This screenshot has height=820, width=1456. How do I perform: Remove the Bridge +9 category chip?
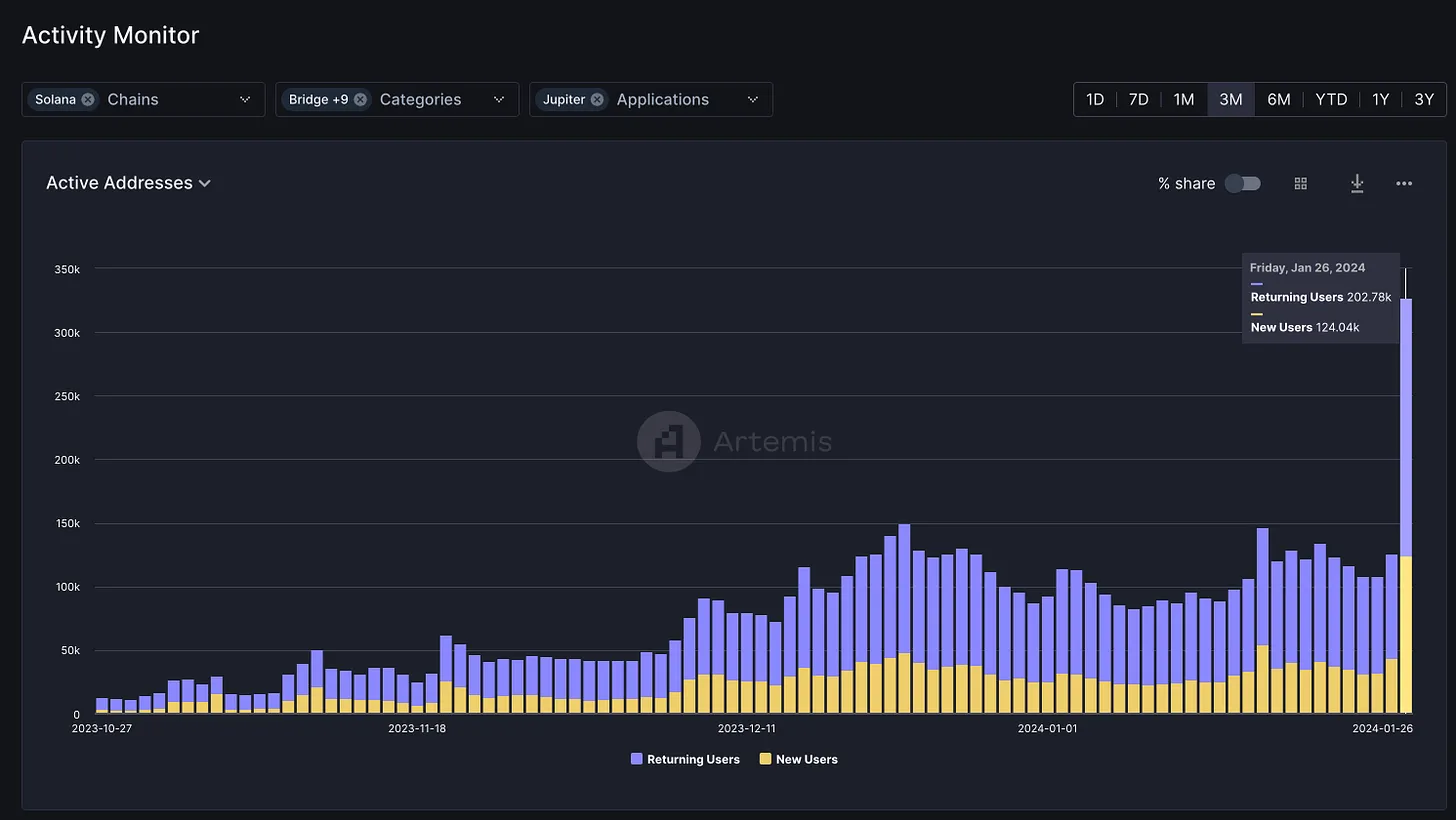click(360, 99)
